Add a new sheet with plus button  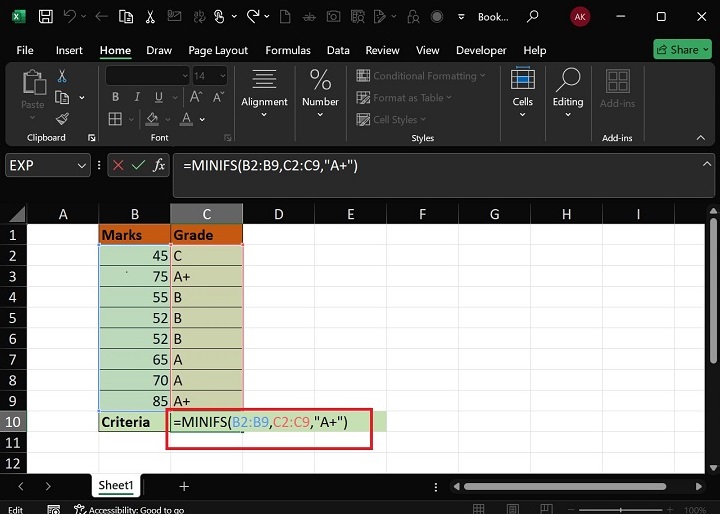184,486
